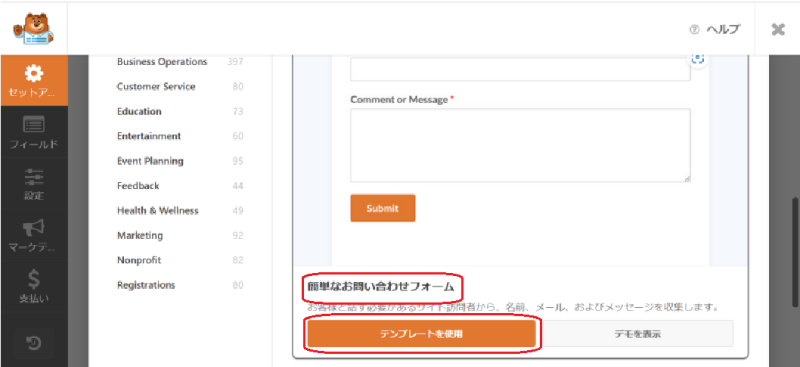
Task: Select the Health & Wellness category
Action: (x=158, y=211)
